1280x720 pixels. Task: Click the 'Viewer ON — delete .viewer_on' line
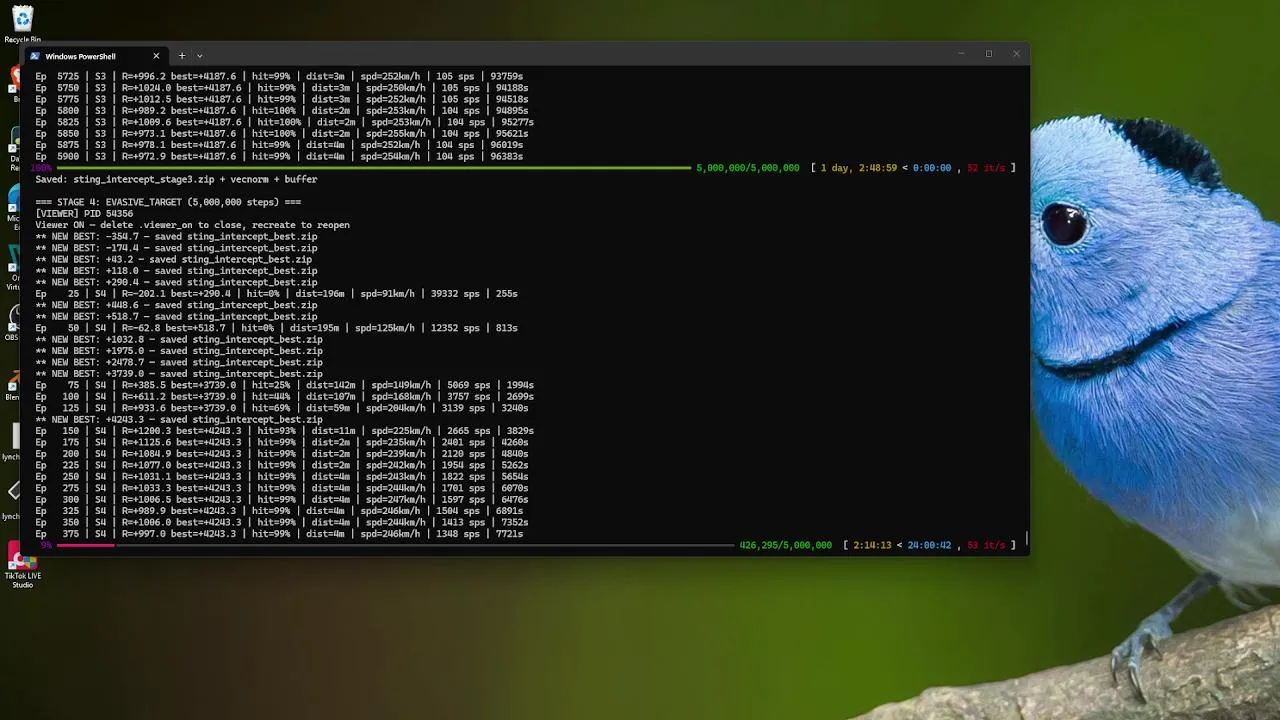pyautogui.click(x=192, y=225)
